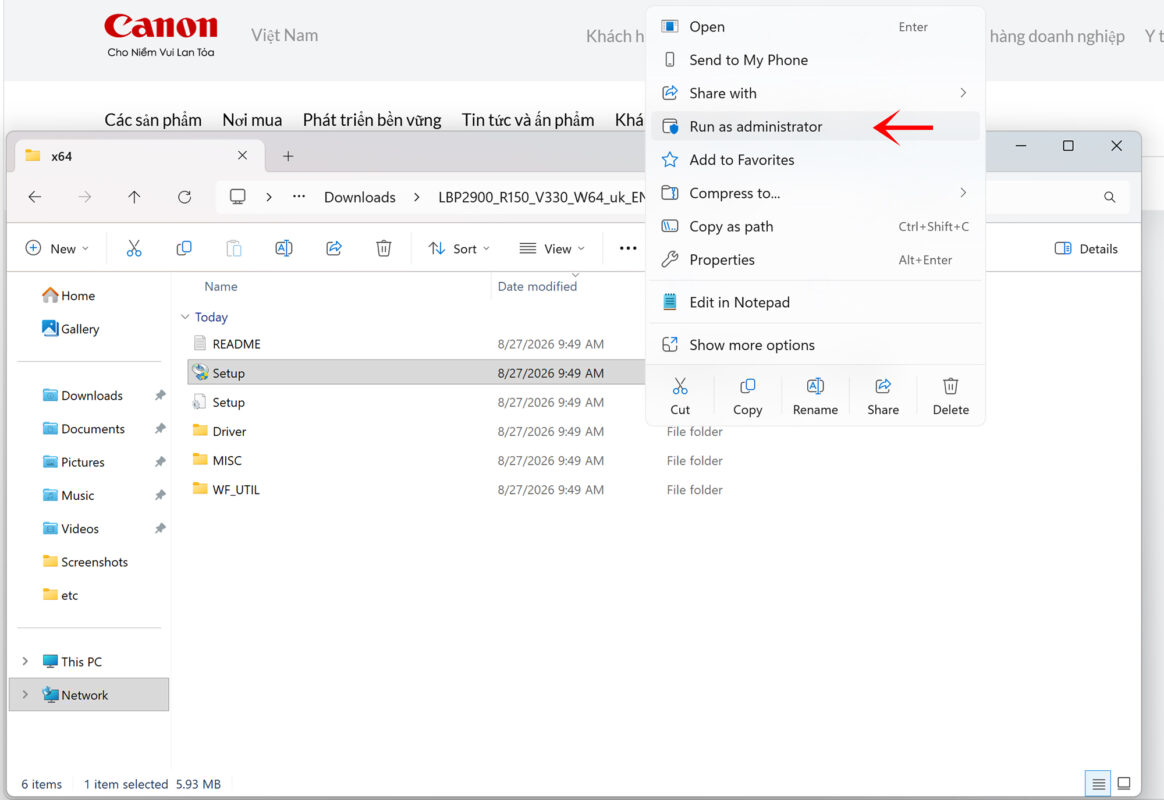The height and width of the screenshot is (800, 1164).
Task: Open the Sort dropdown menu
Action: pyautogui.click(x=459, y=249)
